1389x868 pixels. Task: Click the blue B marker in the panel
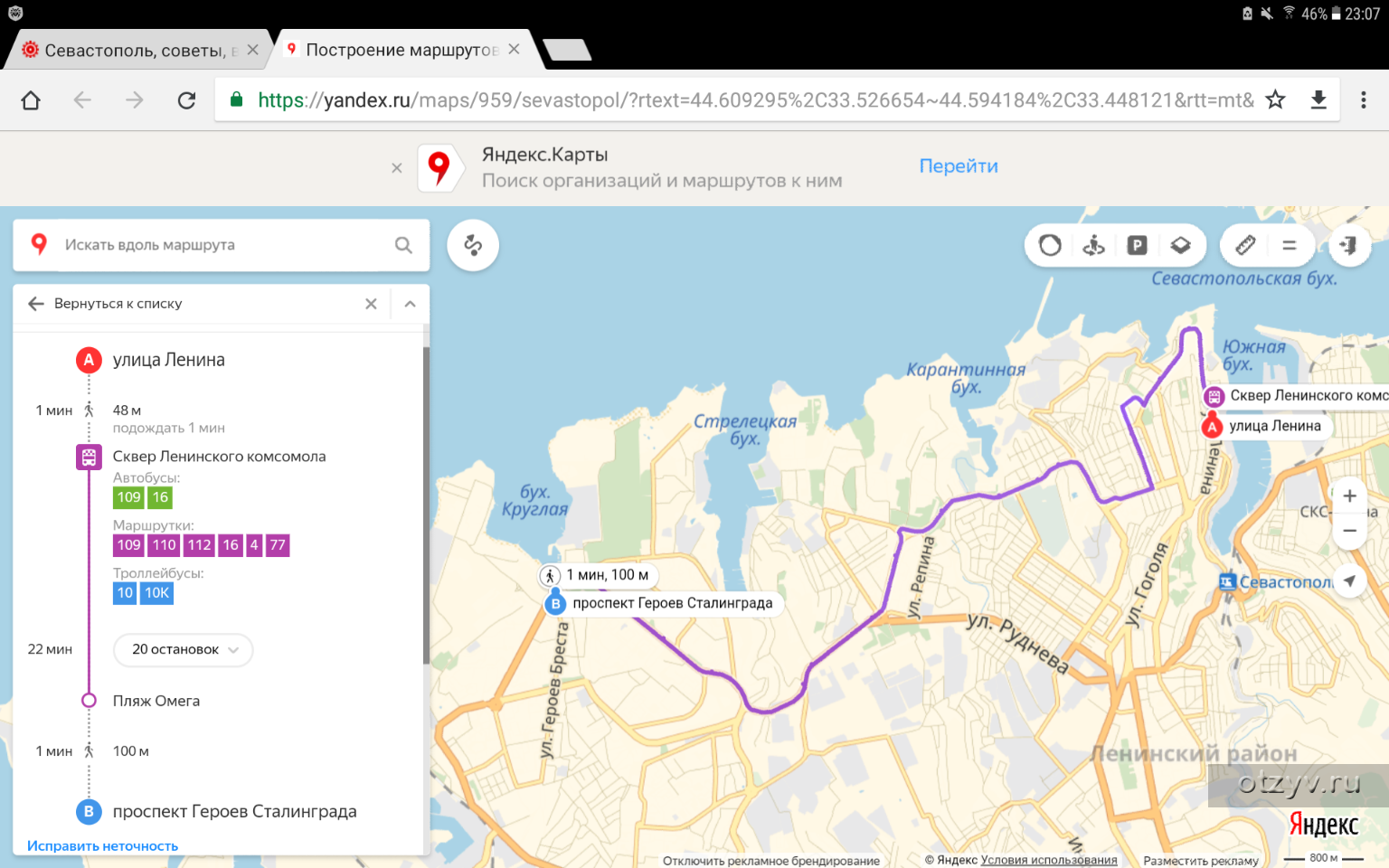coord(89,811)
